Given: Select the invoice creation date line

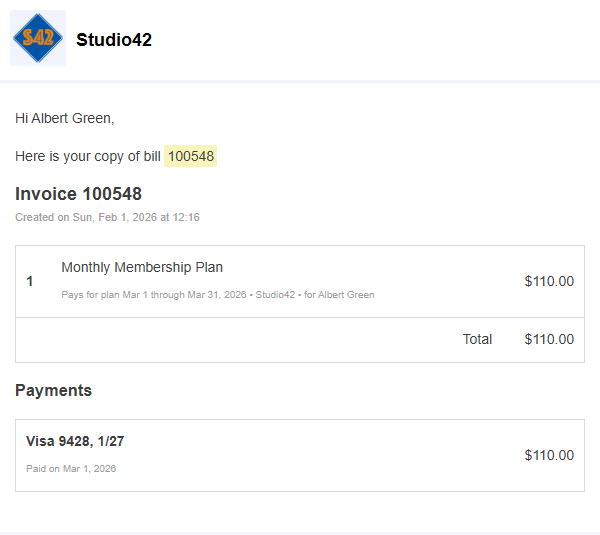Looking at the screenshot, I should tap(107, 217).
